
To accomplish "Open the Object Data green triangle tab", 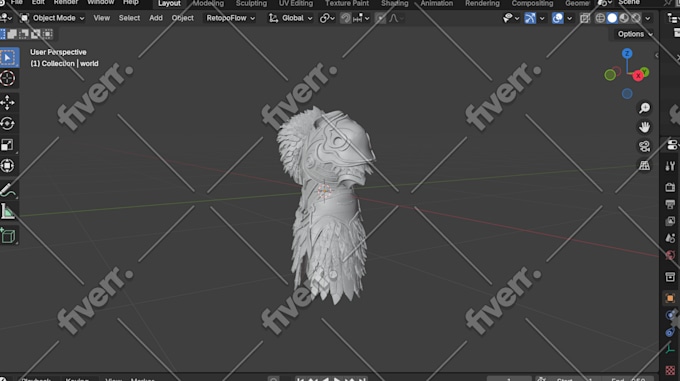I will pyautogui.click(x=670, y=349).
